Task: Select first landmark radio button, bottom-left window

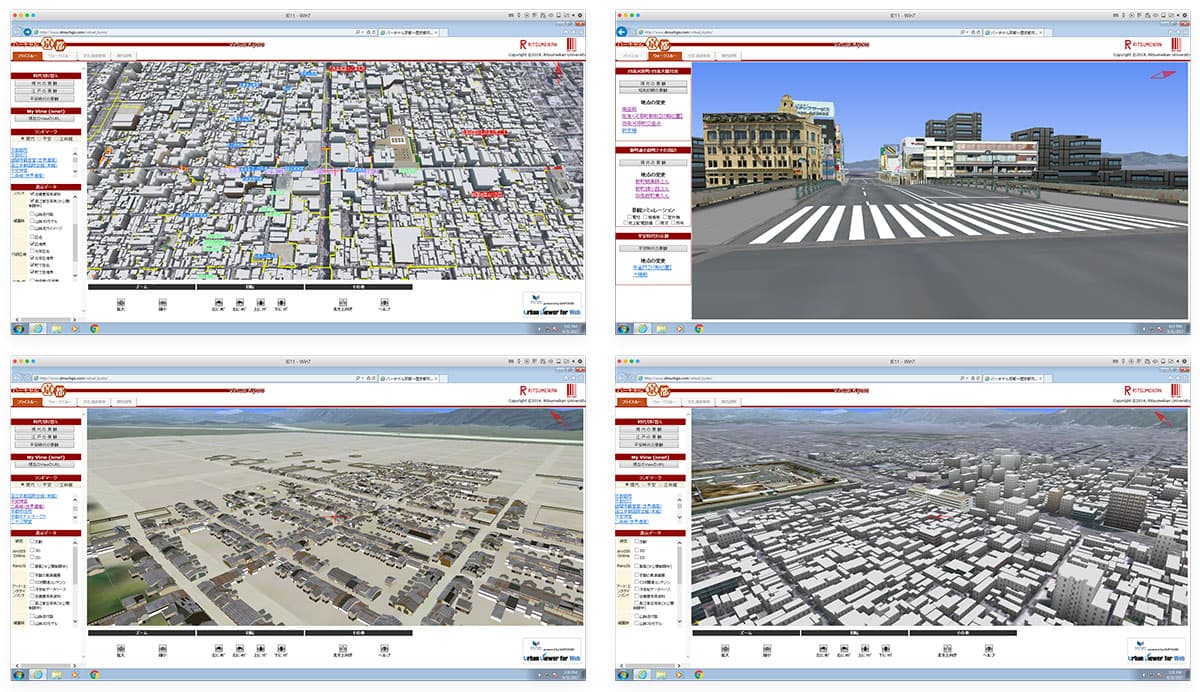Action: [x=24, y=485]
